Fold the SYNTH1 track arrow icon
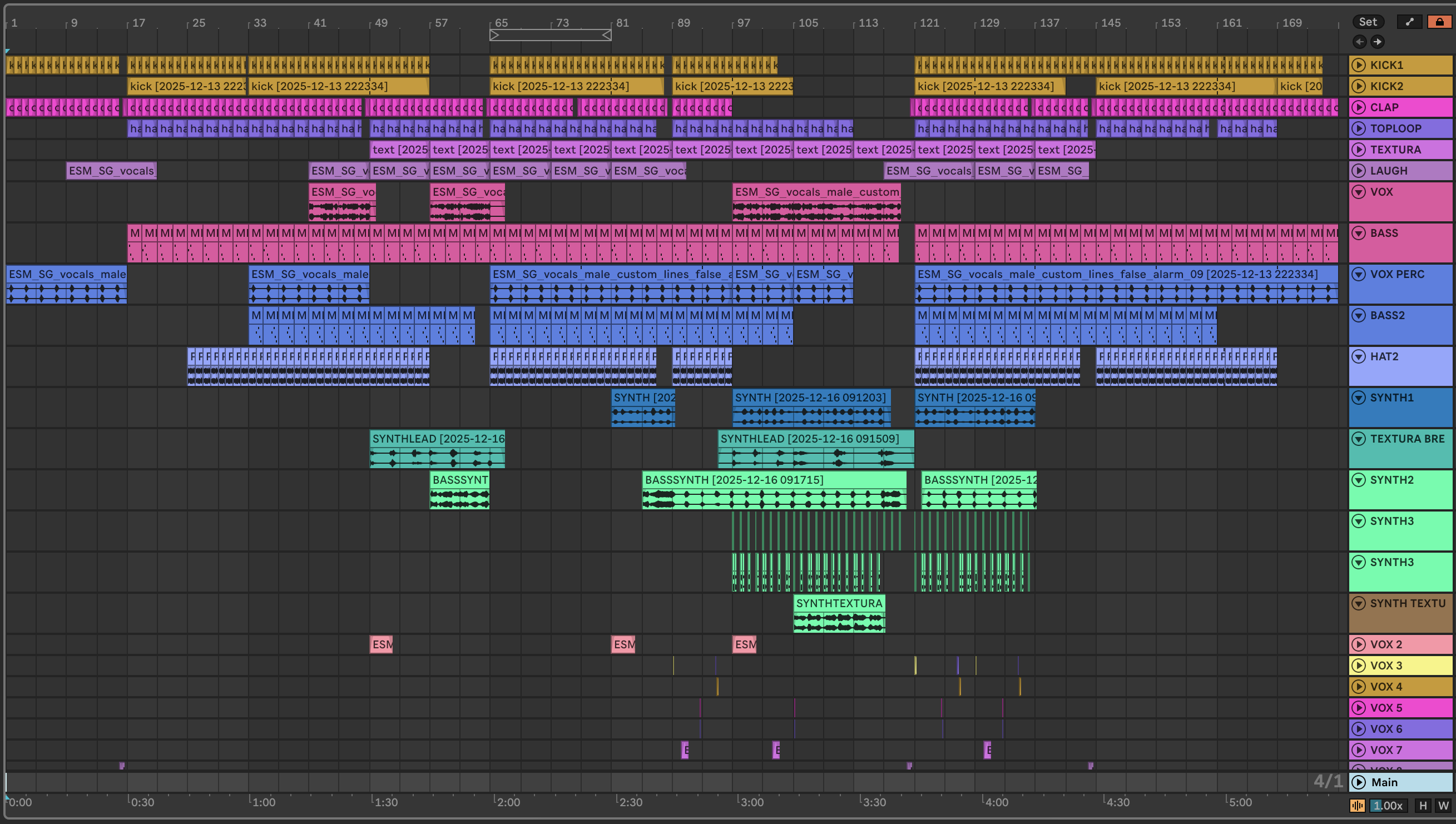 coord(1359,398)
